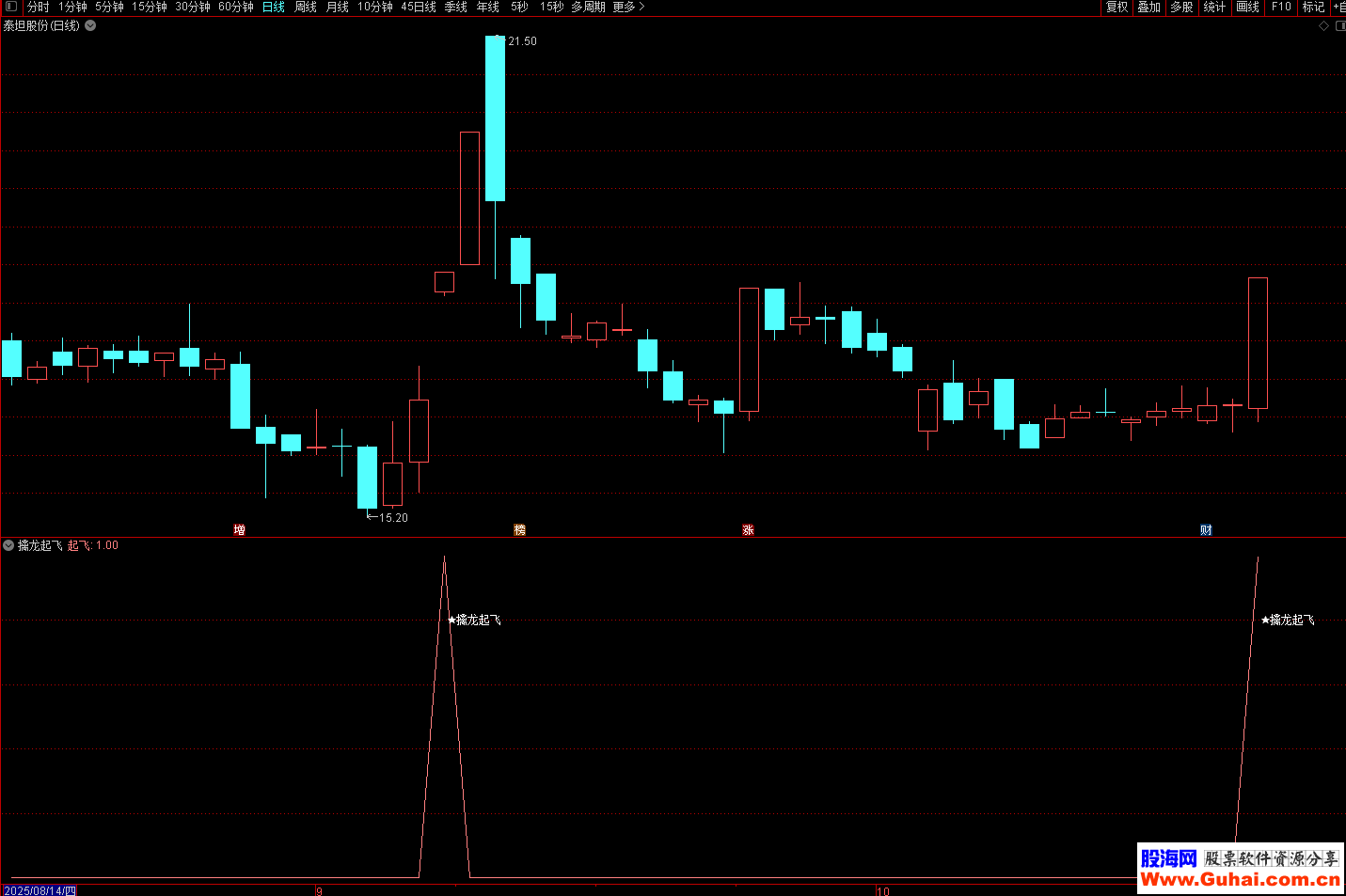Switch to the 周线 weekly period tab
Screen dimensions: 1346x896
point(306,7)
